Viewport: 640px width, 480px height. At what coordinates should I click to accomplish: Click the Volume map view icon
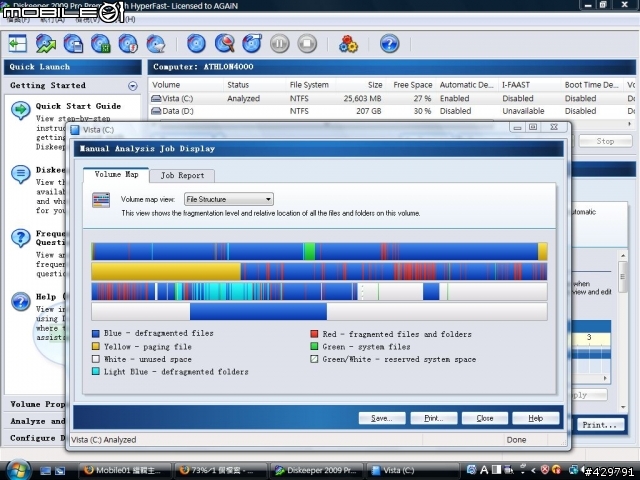click(101, 200)
